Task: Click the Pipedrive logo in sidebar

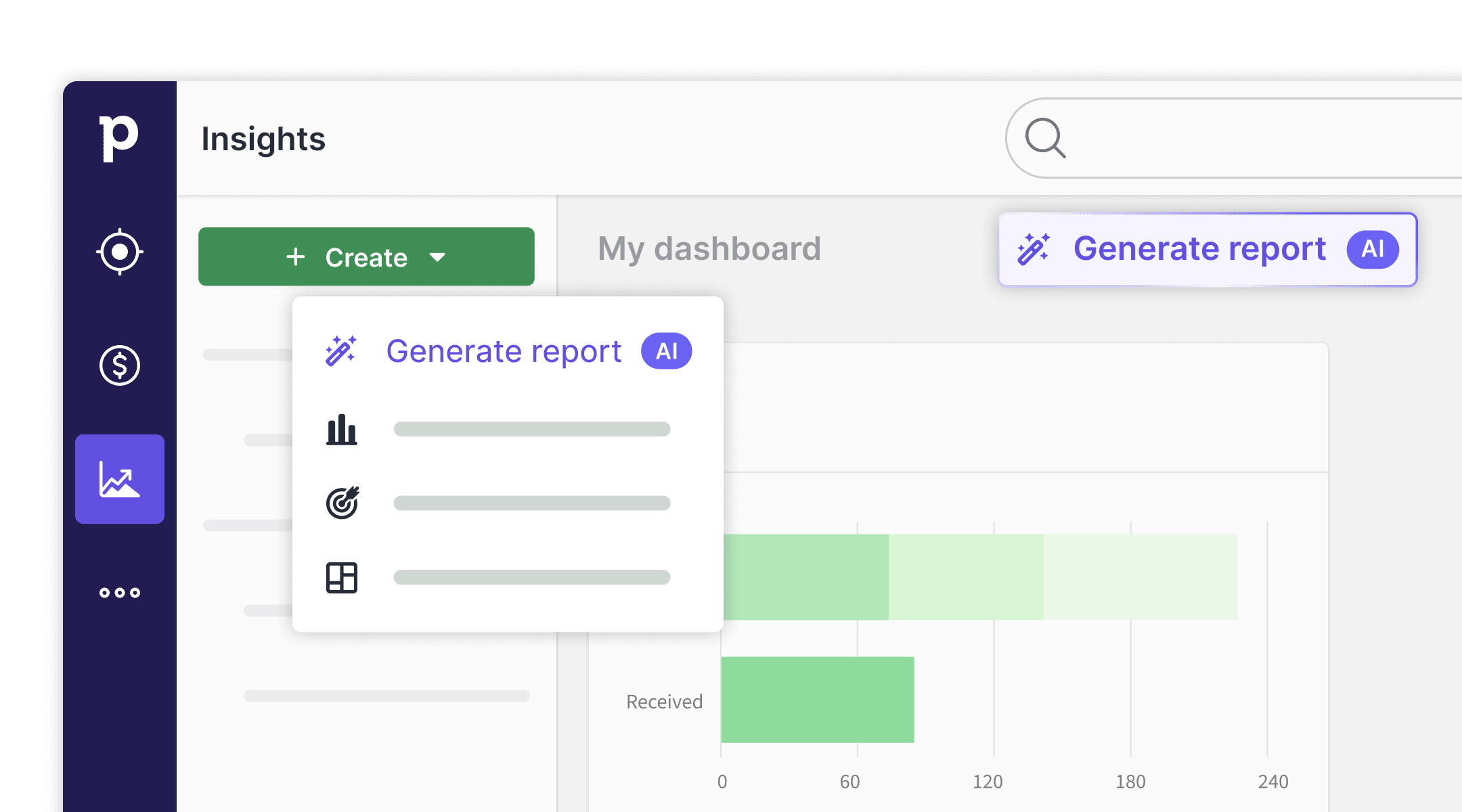Action: point(118,137)
